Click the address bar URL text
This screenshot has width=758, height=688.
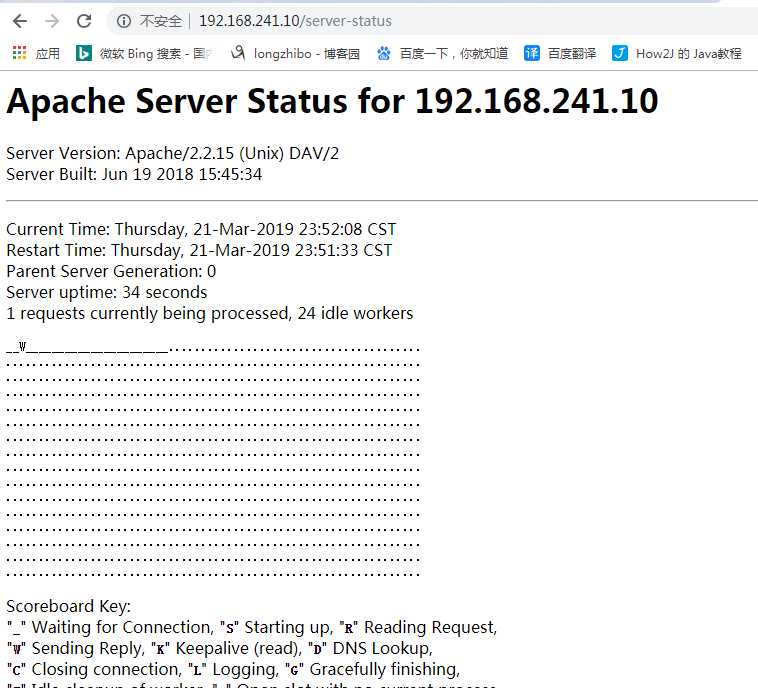coord(295,21)
